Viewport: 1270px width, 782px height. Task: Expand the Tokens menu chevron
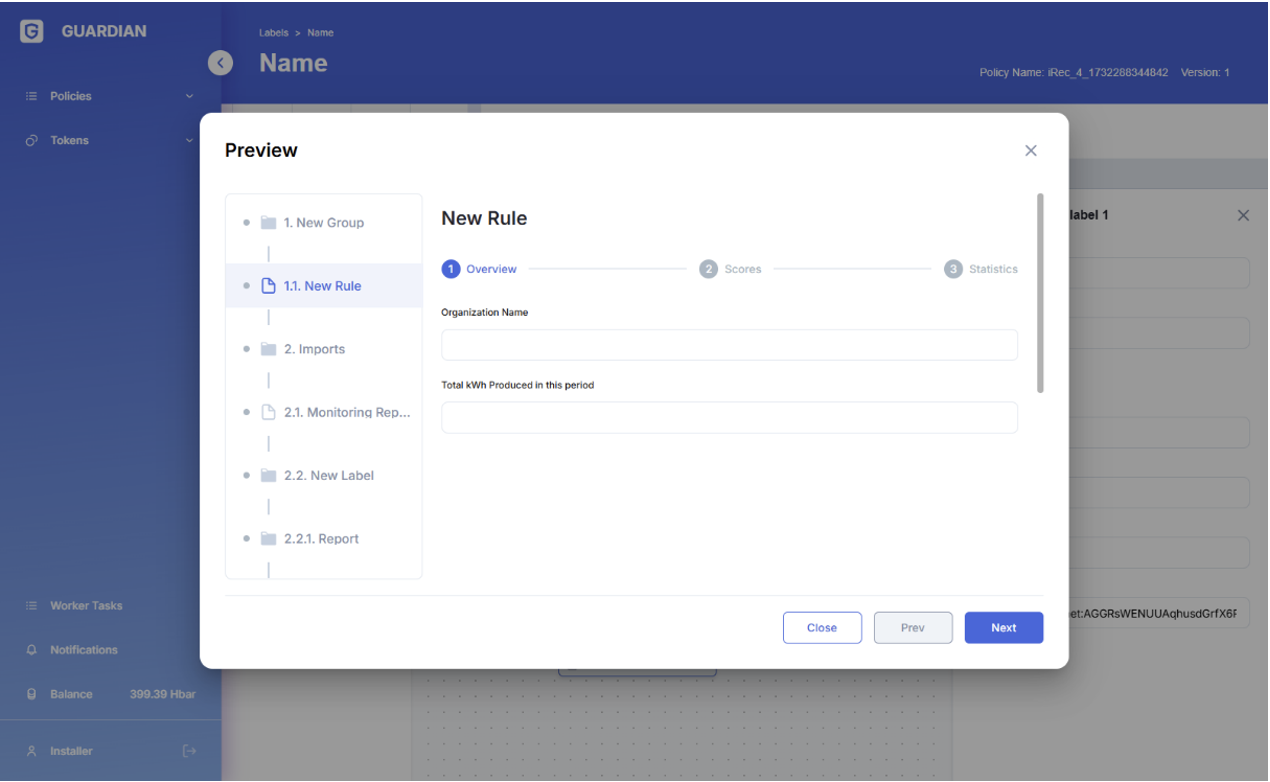pyautogui.click(x=189, y=141)
